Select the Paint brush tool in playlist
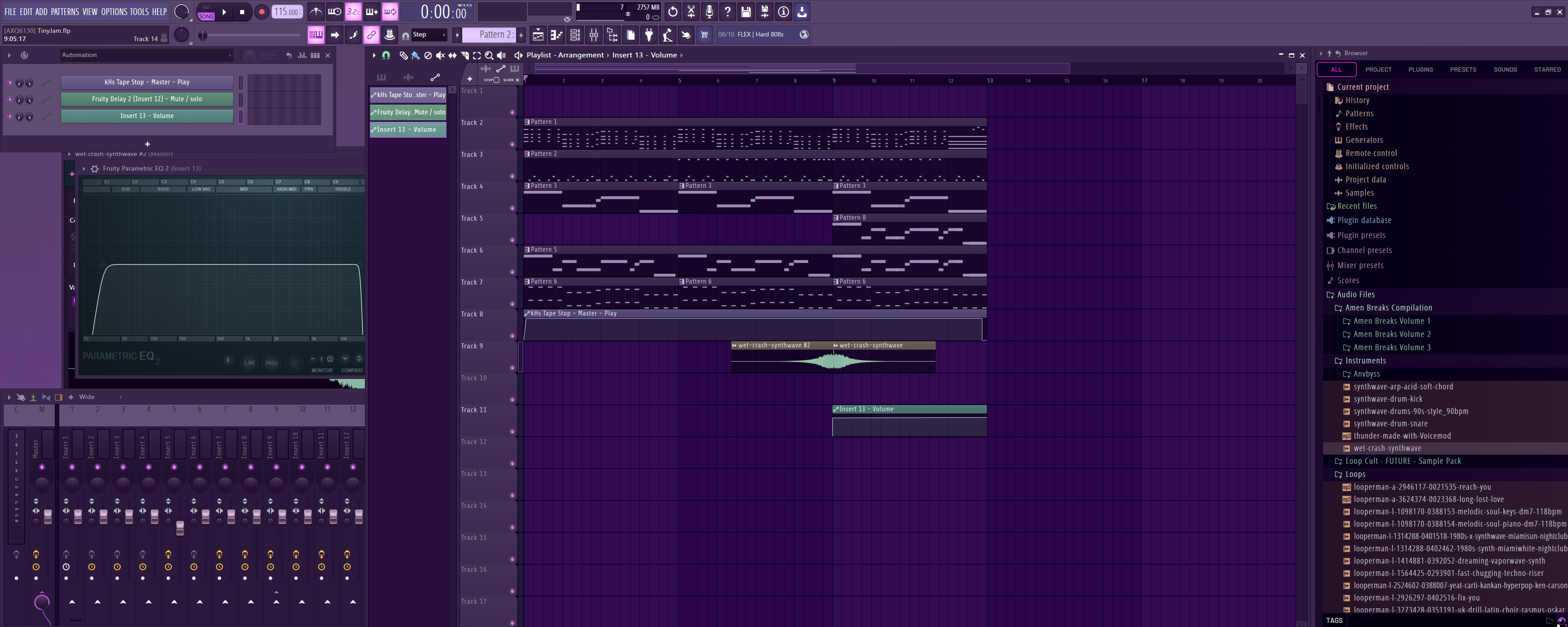Screen dimensions: 1568x627 click(x=415, y=55)
